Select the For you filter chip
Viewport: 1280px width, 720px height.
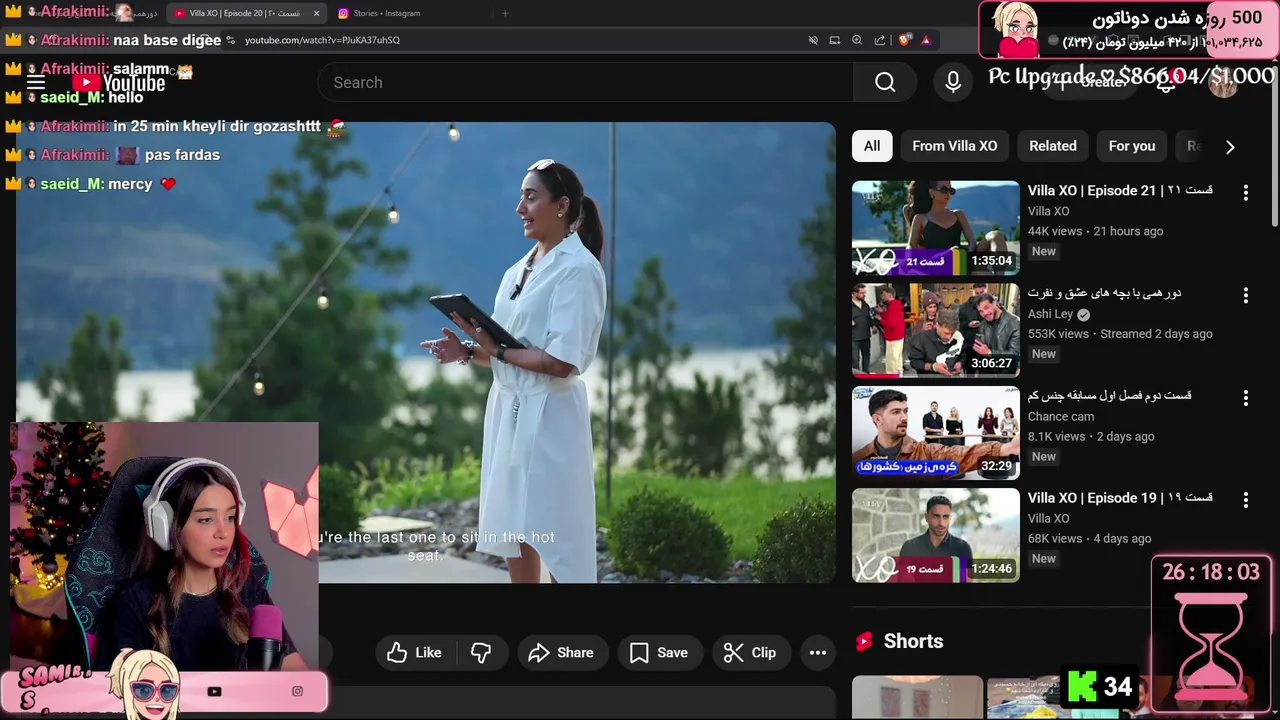pyautogui.click(x=1132, y=146)
